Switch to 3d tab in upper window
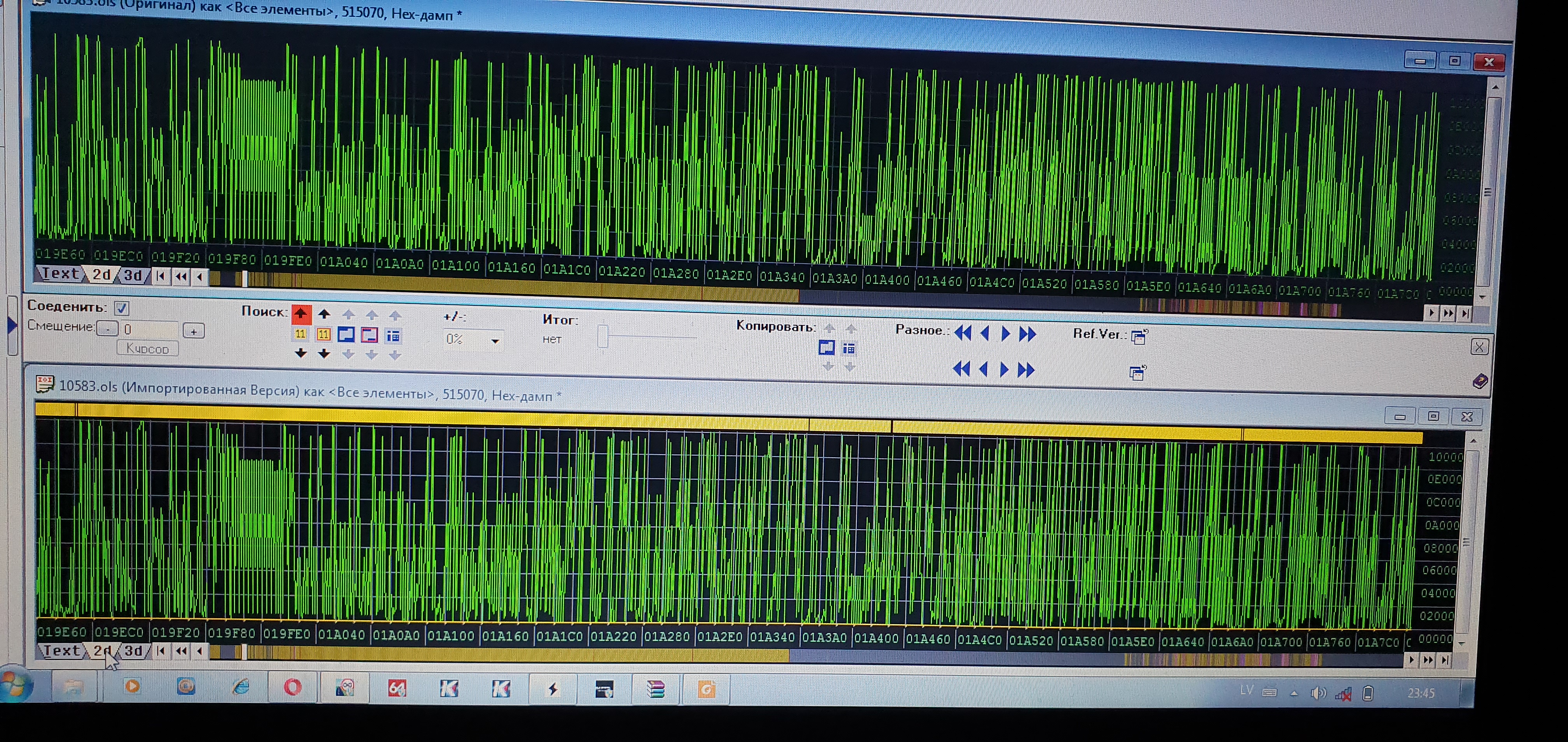 coord(133,276)
